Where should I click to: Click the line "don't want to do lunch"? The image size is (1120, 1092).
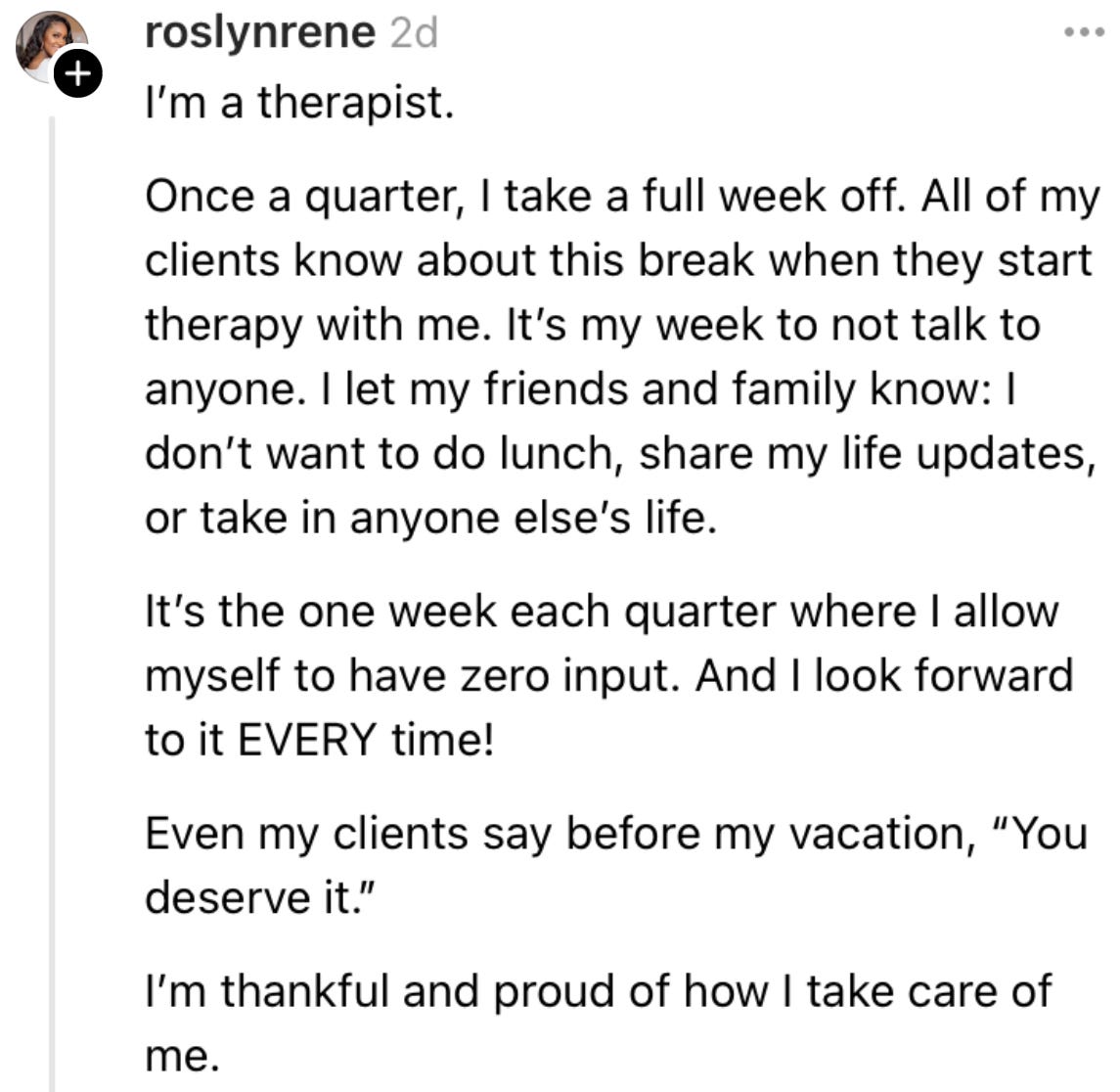click(x=620, y=455)
